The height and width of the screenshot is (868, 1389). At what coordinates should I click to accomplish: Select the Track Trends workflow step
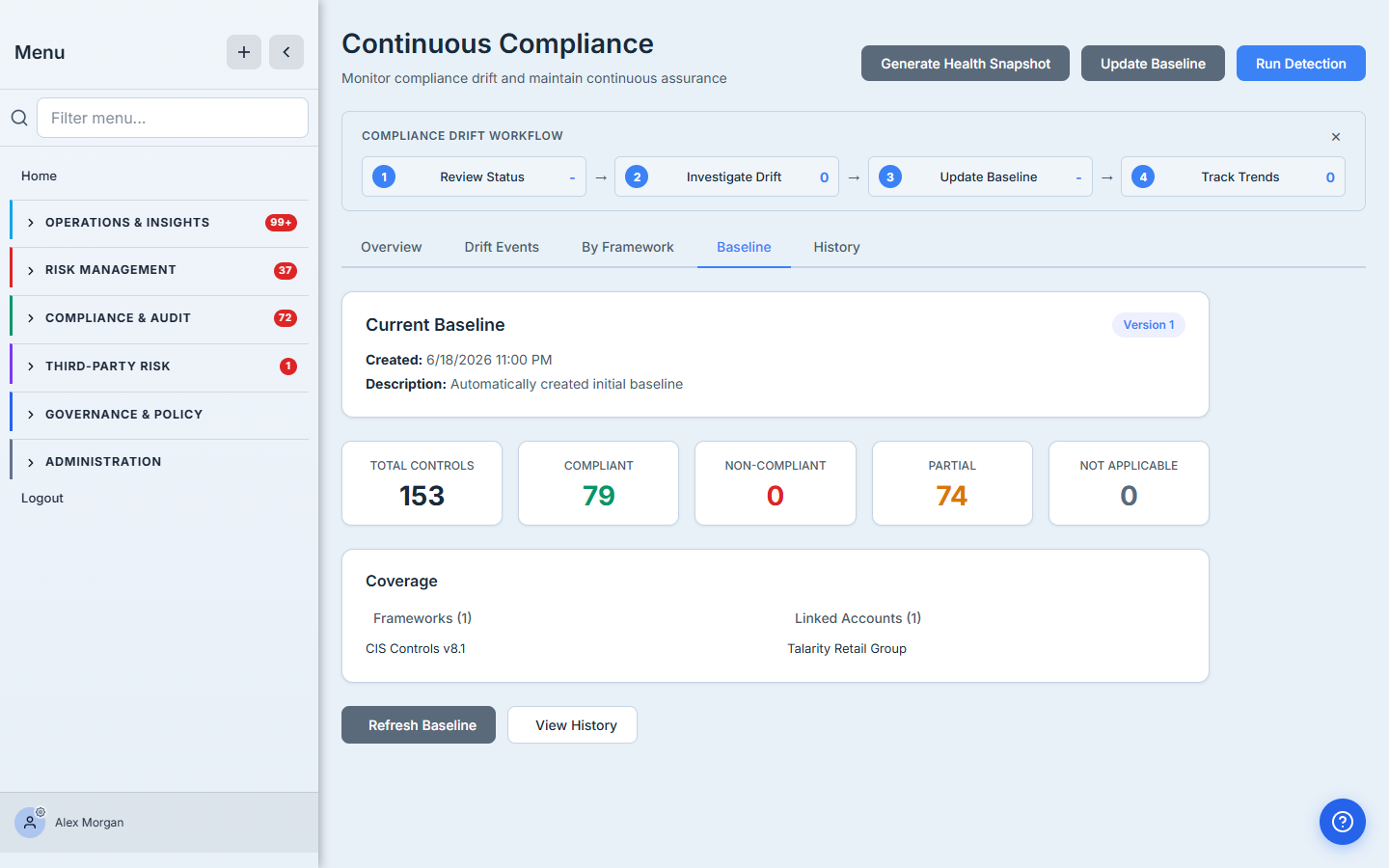1233,176
